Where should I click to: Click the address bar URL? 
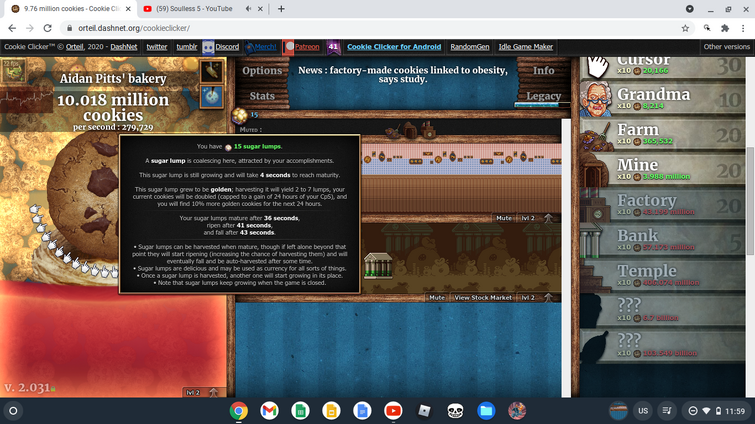click(x=134, y=28)
